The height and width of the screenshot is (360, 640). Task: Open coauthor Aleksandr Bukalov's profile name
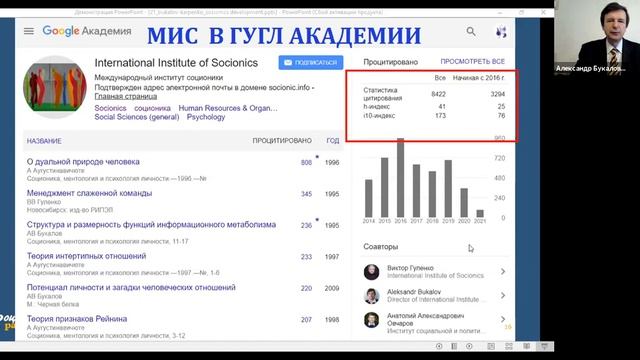414,291
